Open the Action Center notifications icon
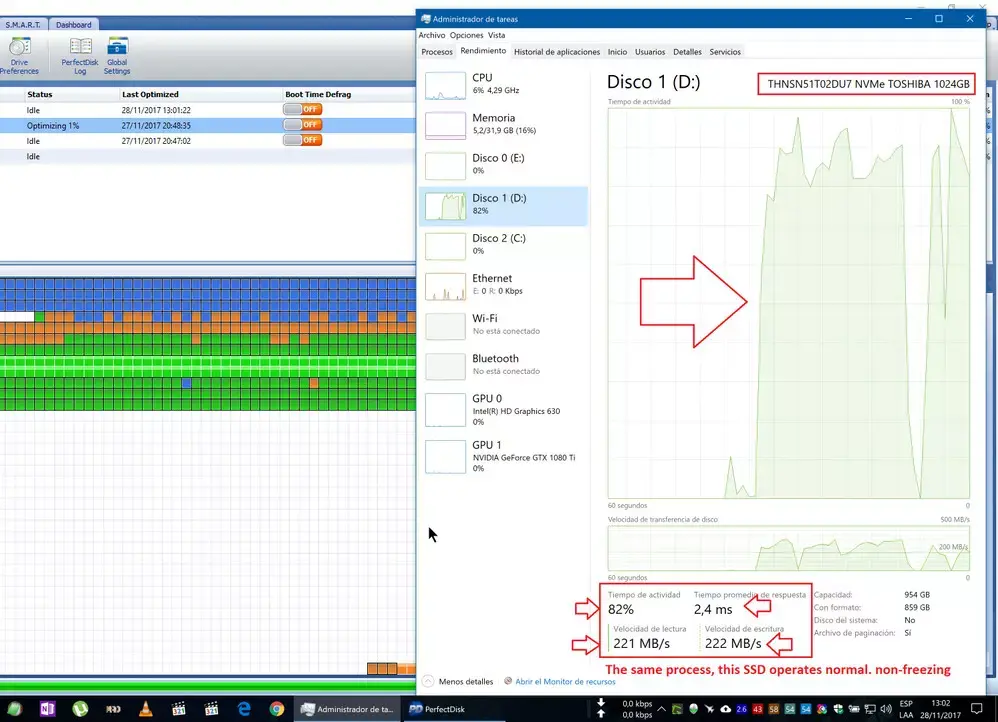The width and height of the screenshot is (998, 722). point(976,709)
